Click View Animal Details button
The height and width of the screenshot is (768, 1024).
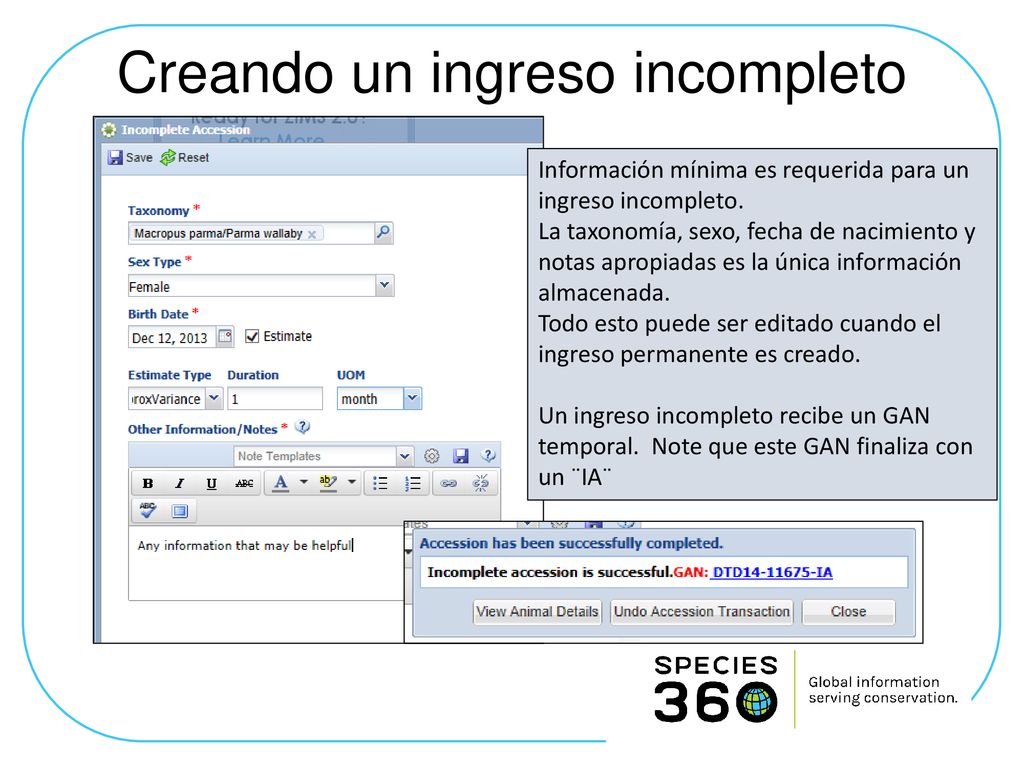(x=537, y=612)
